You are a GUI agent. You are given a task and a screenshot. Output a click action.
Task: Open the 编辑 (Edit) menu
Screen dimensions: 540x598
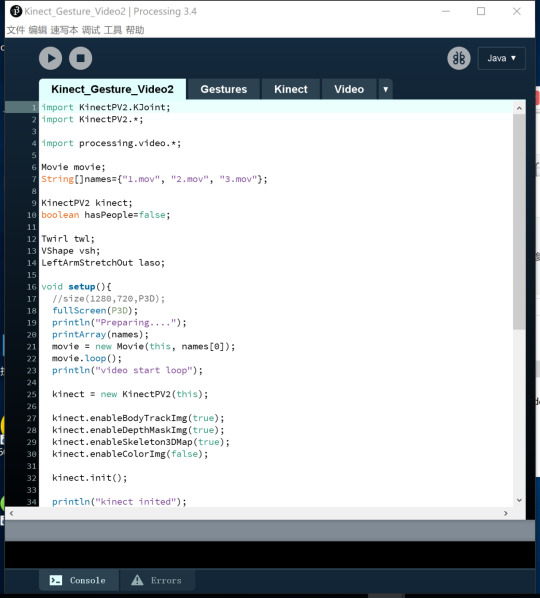[x=38, y=30]
